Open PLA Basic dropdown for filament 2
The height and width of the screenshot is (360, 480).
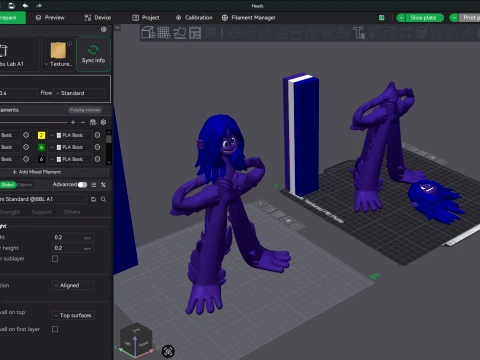click(70, 135)
